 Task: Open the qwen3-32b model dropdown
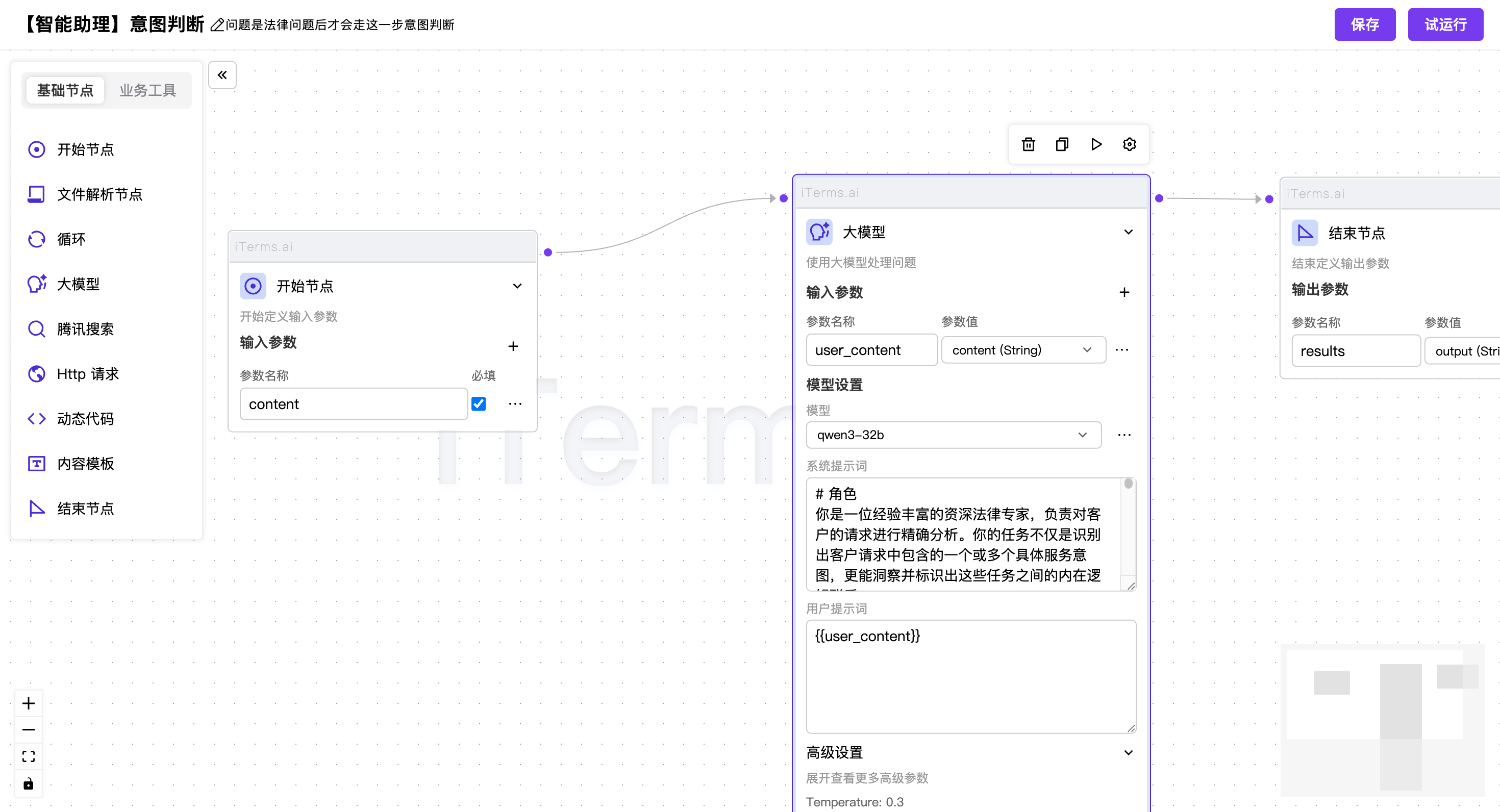[953, 435]
